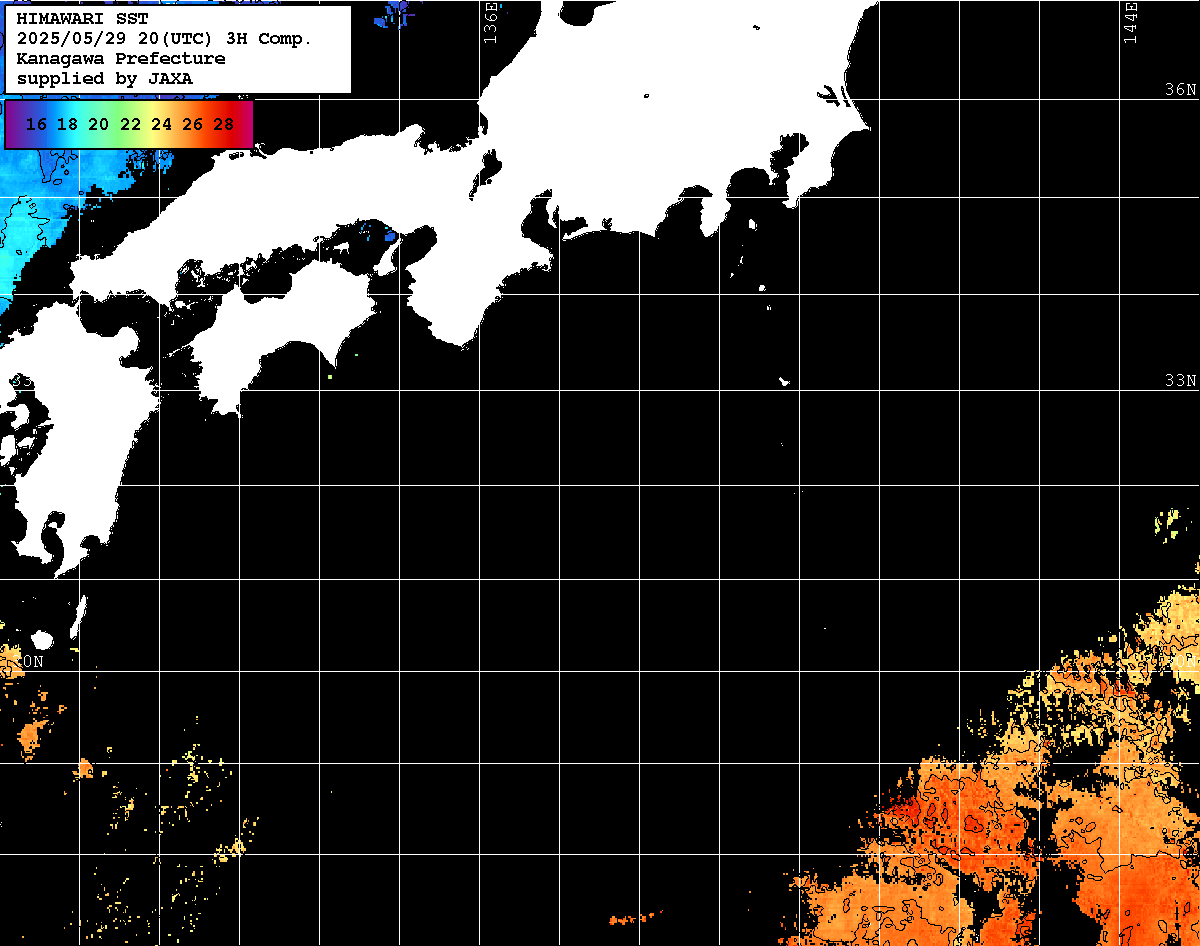Pick the 16 value on the color scale
Image resolution: width=1200 pixels, height=946 pixels.
(37, 124)
